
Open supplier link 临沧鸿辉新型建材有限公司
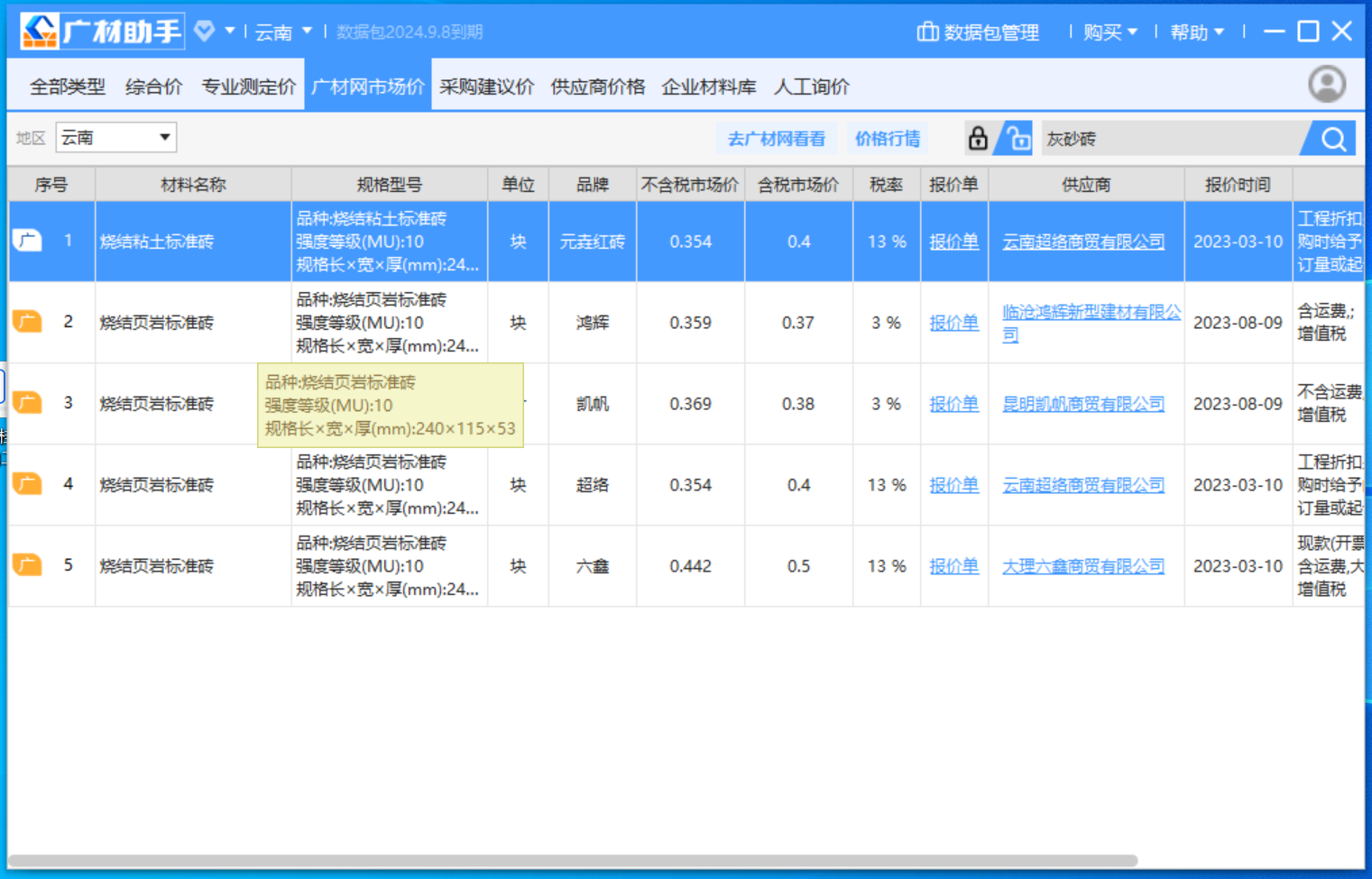pos(1091,323)
